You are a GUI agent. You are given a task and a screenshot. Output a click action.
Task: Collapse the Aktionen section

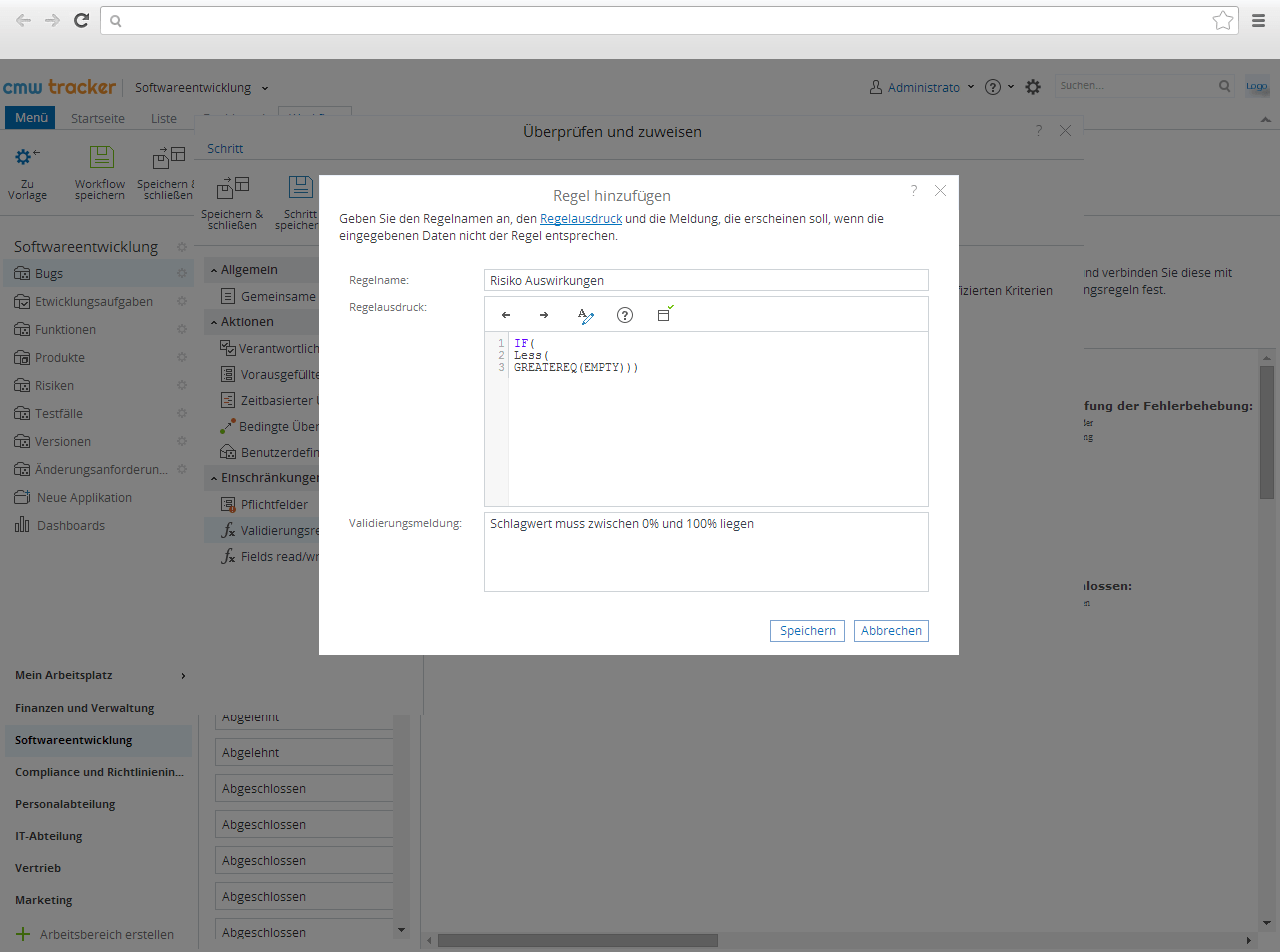[214, 322]
